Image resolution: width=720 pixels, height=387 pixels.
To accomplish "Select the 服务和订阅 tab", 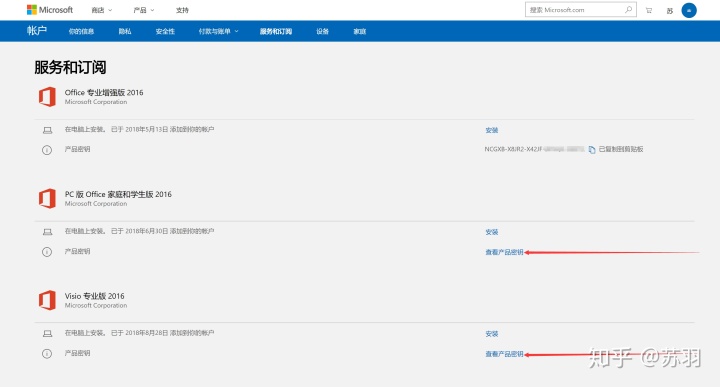I will click(x=276, y=31).
